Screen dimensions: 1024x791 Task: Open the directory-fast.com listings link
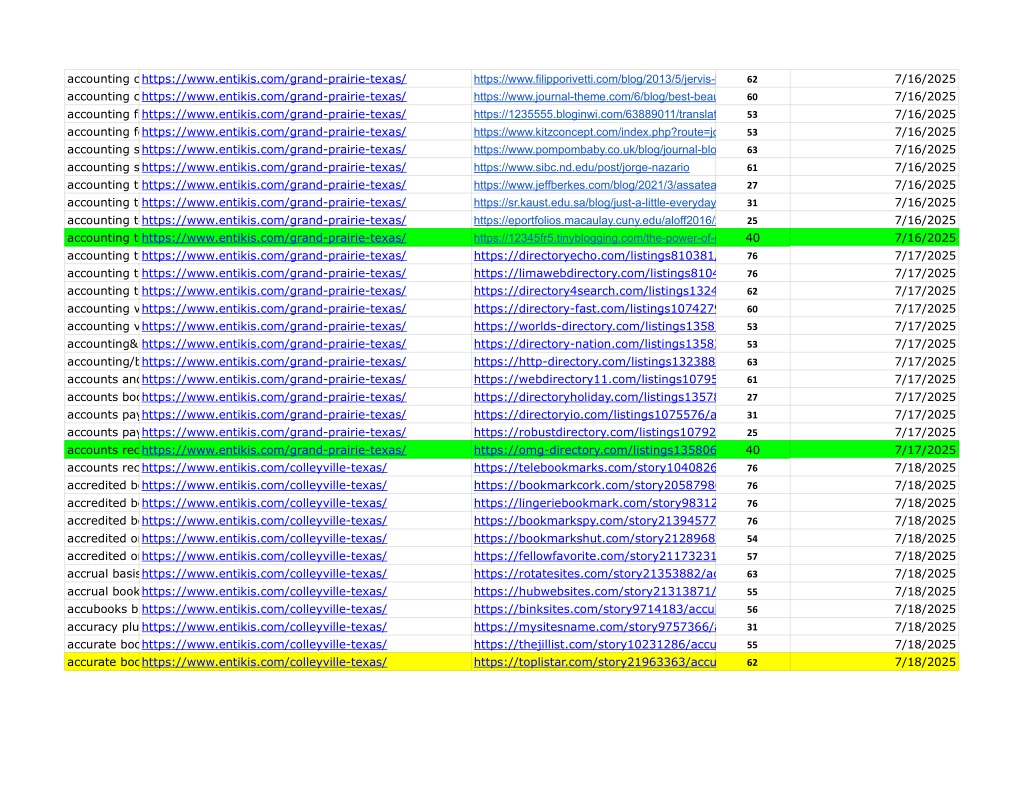point(594,308)
